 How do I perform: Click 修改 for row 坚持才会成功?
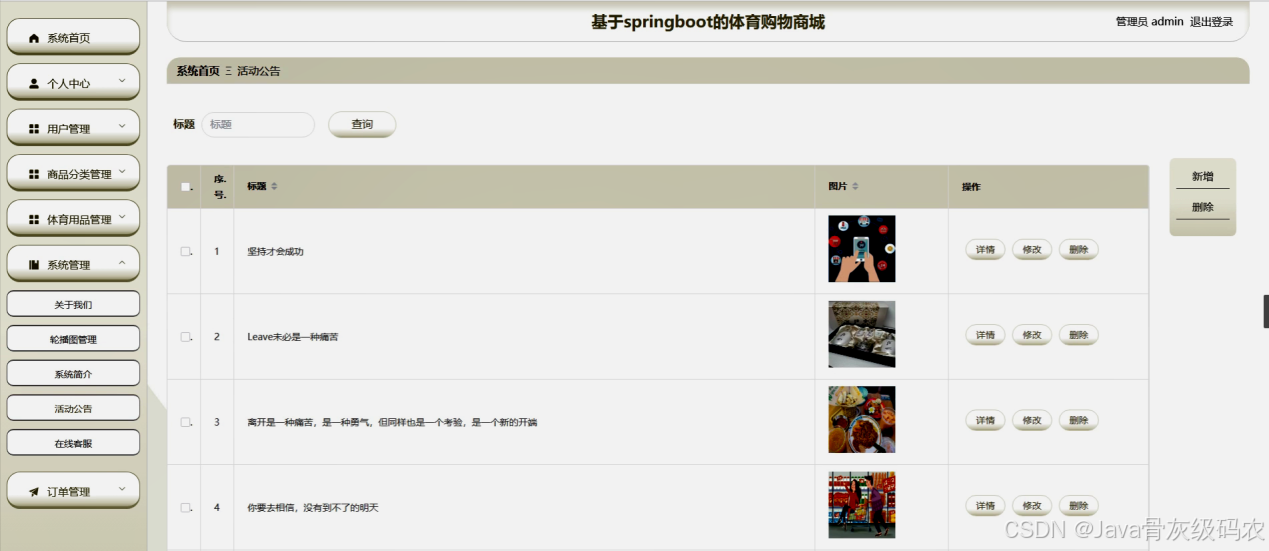coord(1032,250)
